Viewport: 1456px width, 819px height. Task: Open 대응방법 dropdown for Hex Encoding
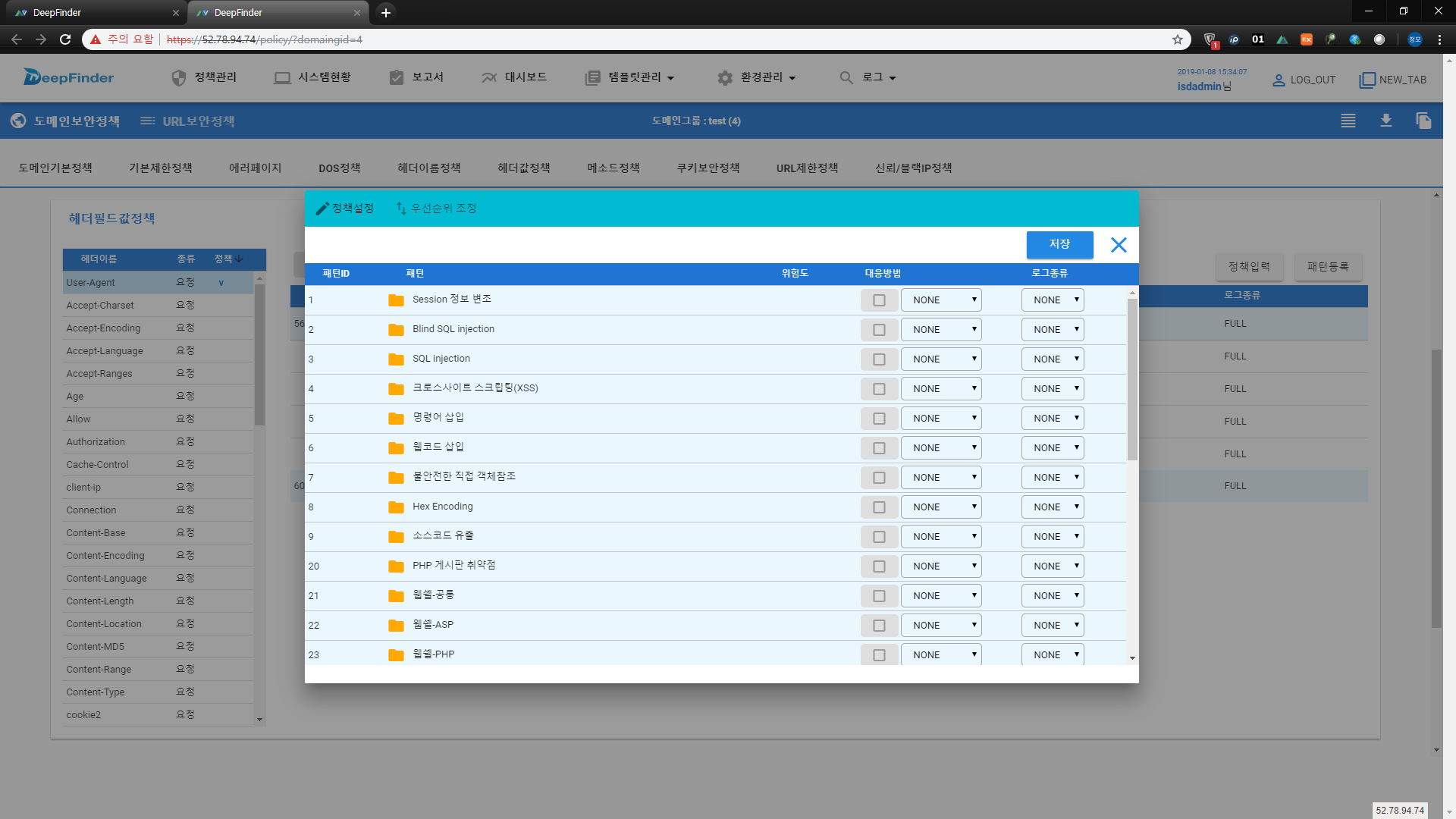[x=941, y=507]
